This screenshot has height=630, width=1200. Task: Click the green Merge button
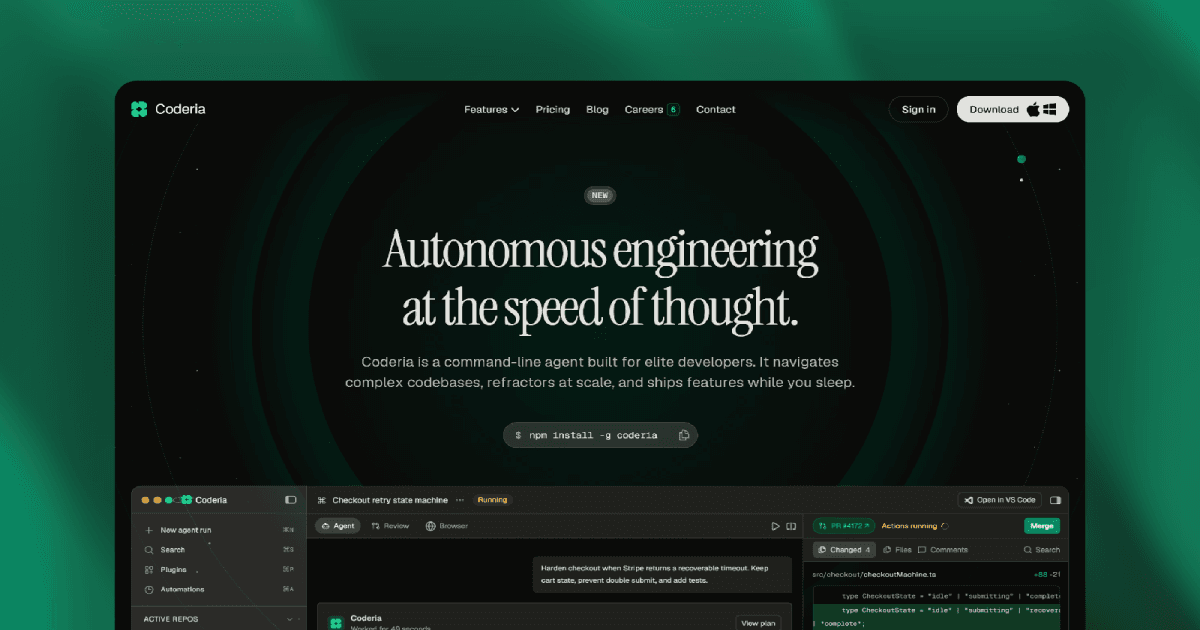[1041, 525]
